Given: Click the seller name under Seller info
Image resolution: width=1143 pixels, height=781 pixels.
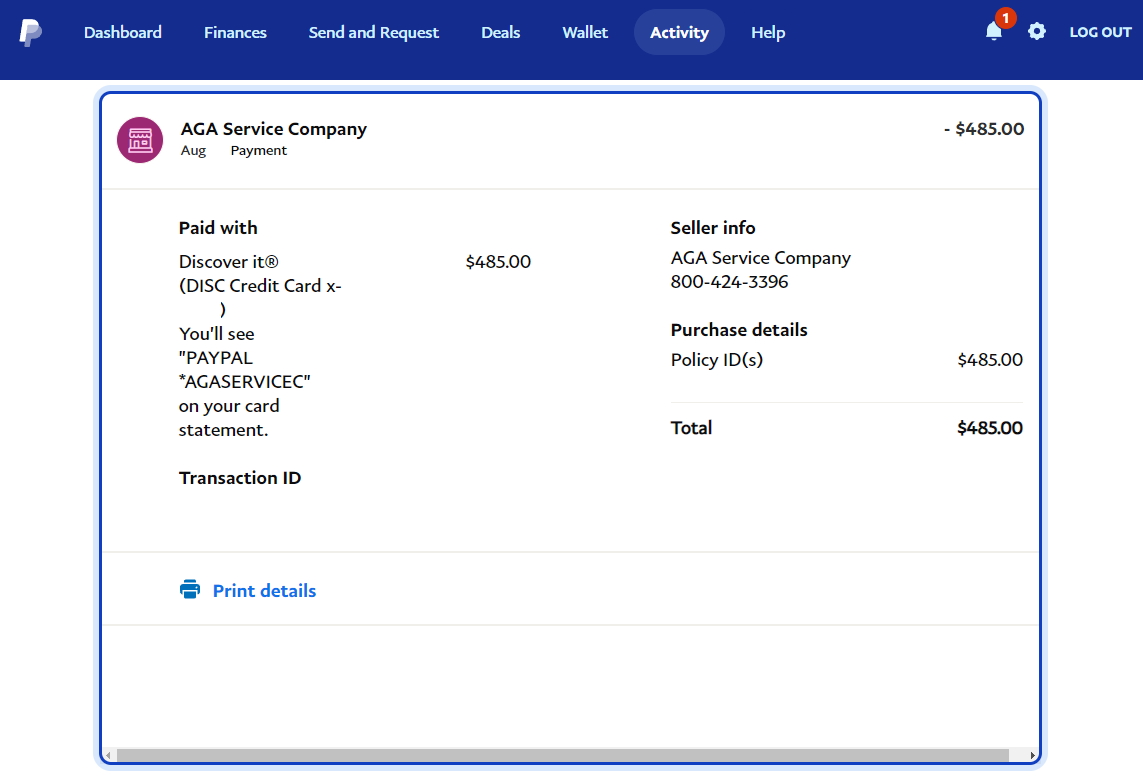Looking at the screenshot, I should click(760, 258).
